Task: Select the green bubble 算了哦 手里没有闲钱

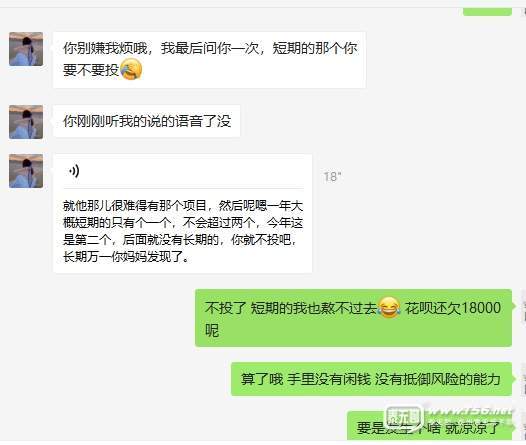Action: pyautogui.click(x=371, y=379)
